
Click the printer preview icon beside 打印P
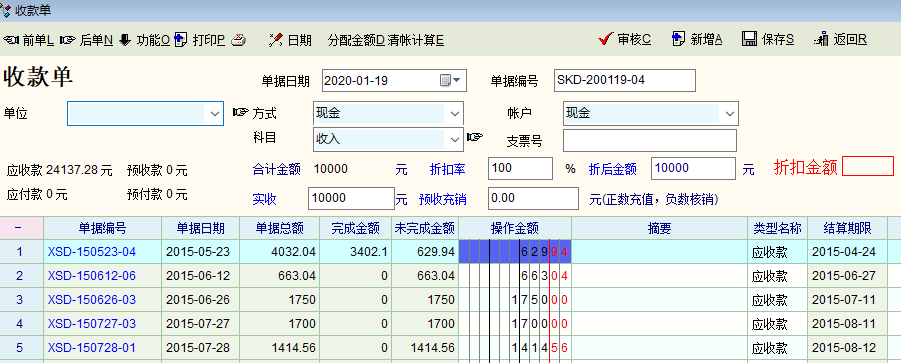coord(238,40)
